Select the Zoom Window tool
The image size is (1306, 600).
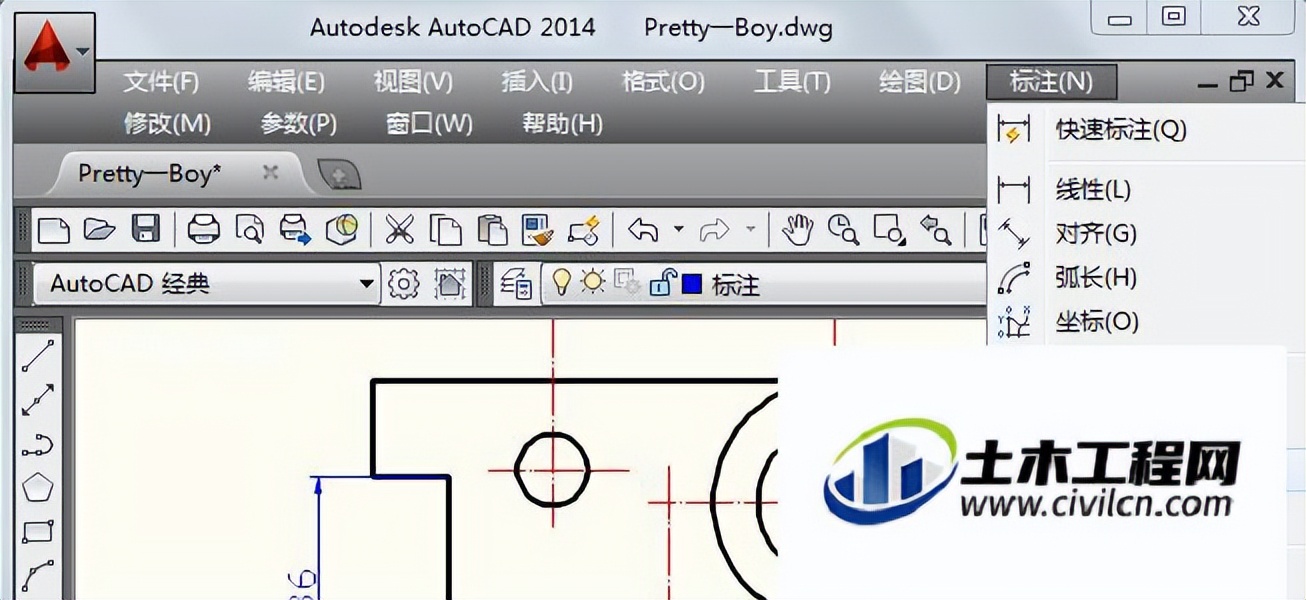tap(889, 230)
